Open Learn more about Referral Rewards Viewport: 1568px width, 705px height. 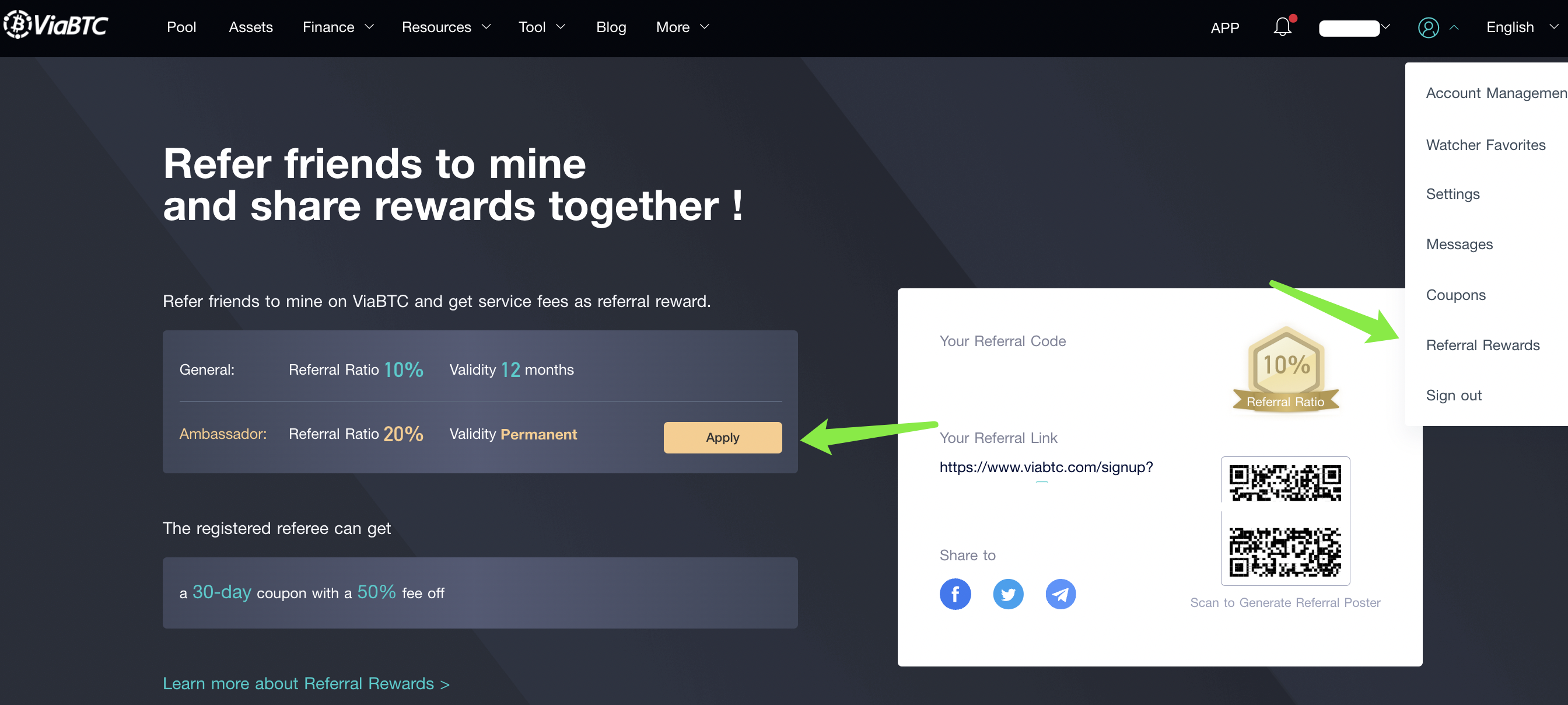pyautogui.click(x=306, y=683)
